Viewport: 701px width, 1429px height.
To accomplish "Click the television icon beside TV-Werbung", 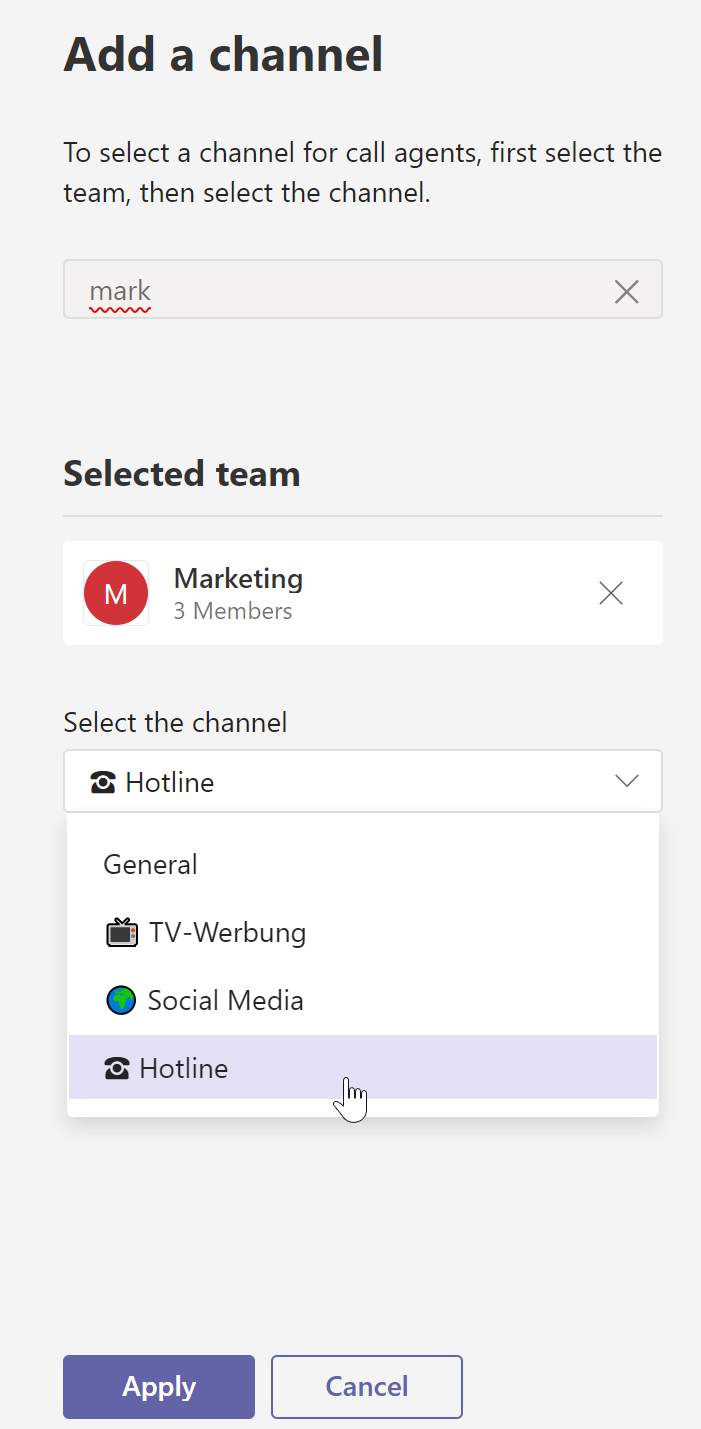I will (x=121, y=933).
